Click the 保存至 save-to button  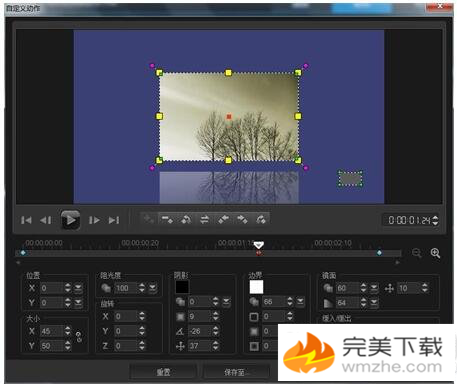point(237,372)
